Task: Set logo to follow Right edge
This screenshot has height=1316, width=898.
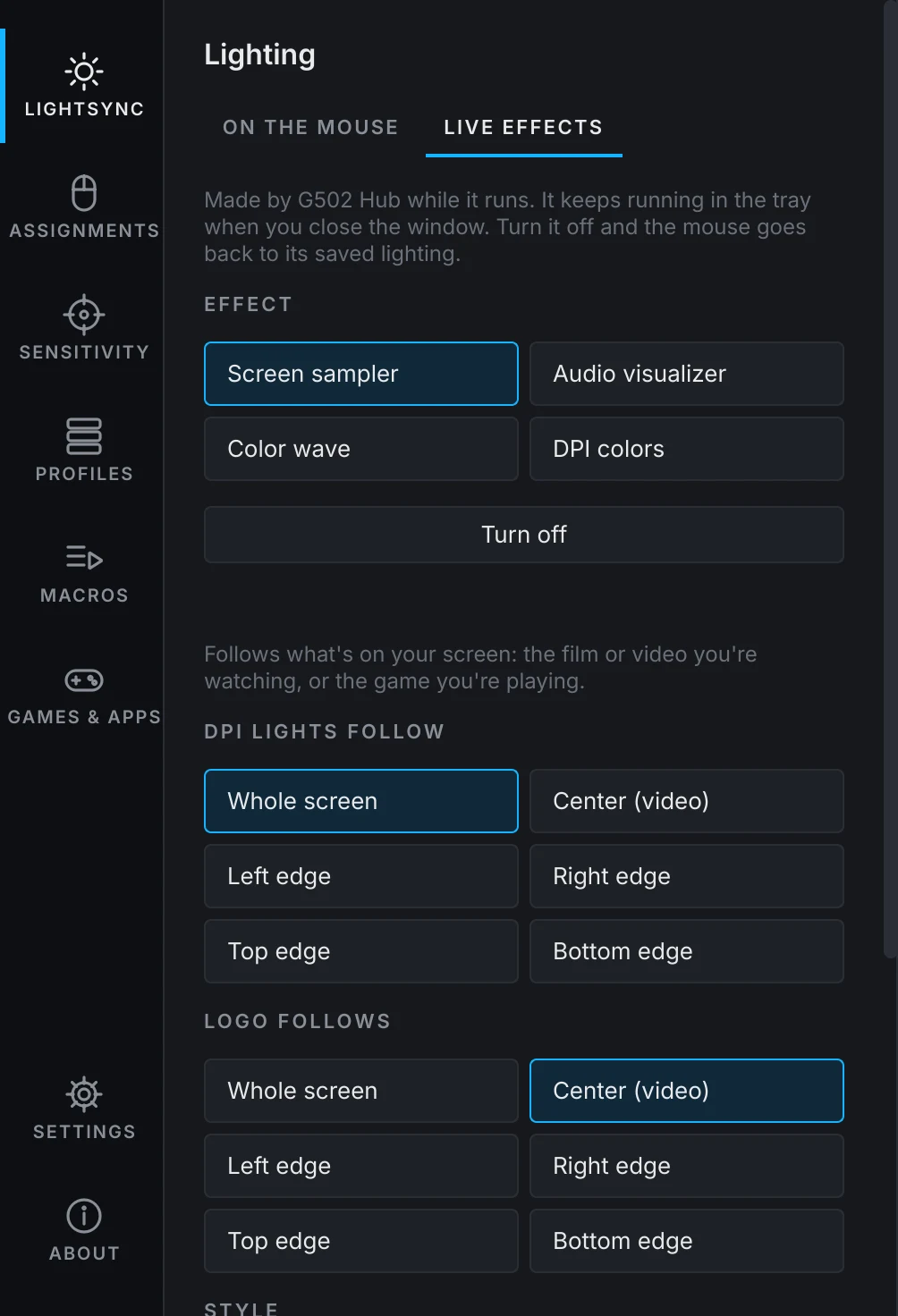Action: pos(687,1166)
